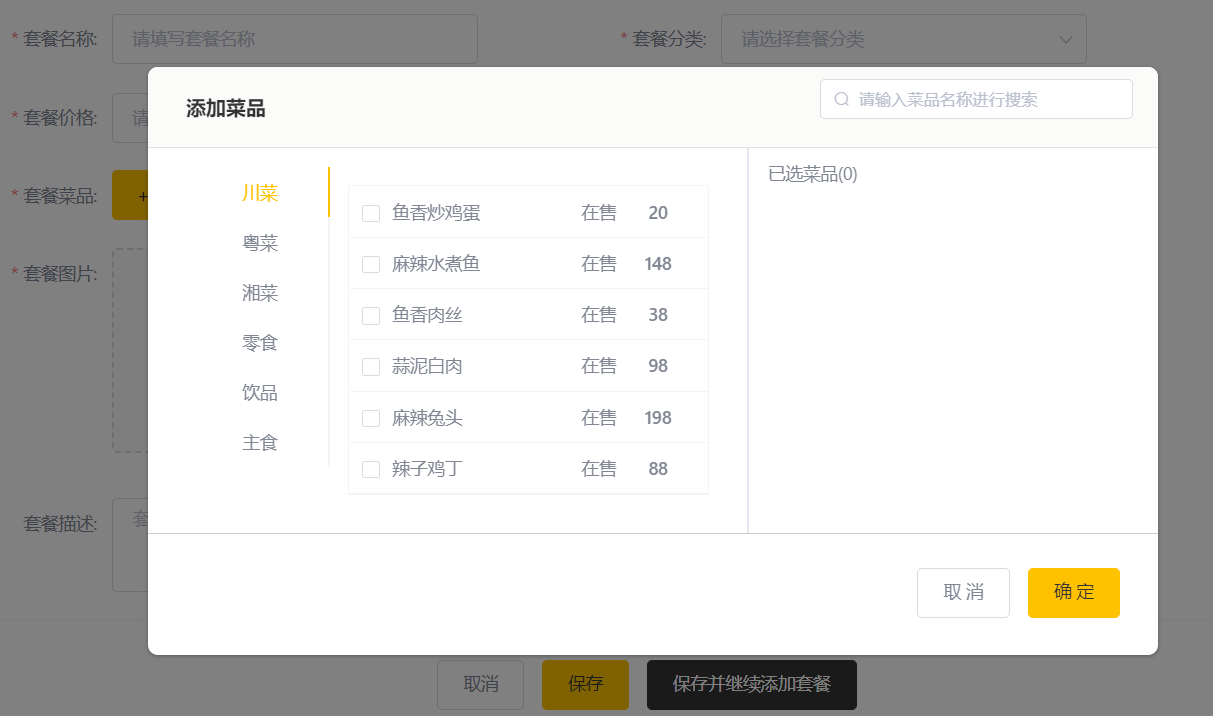Select the 湘菜 category tab
1213x716 pixels.
coord(260,293)
